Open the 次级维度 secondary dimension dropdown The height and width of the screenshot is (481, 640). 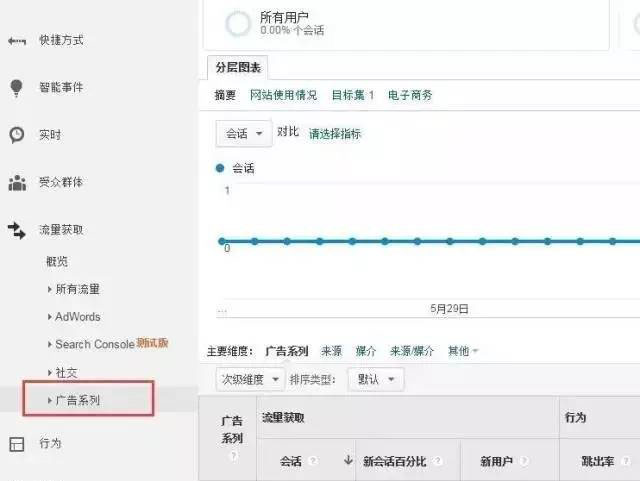pos(250,380)
